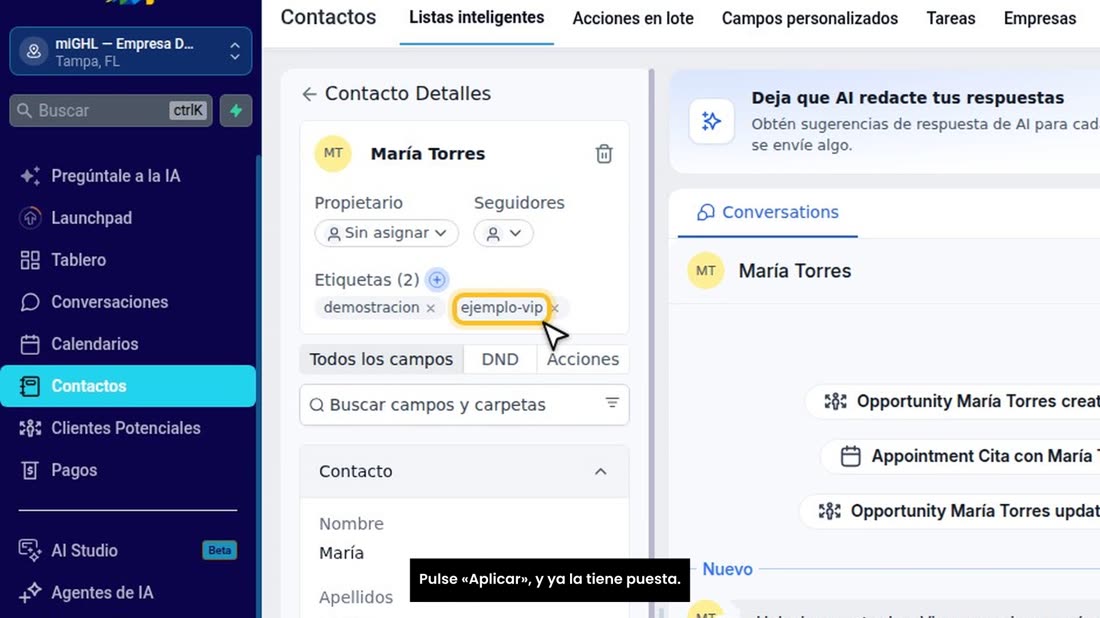Click the Contact details panel scrollbar
1100x618 pixels.
[x=652, y=316]
